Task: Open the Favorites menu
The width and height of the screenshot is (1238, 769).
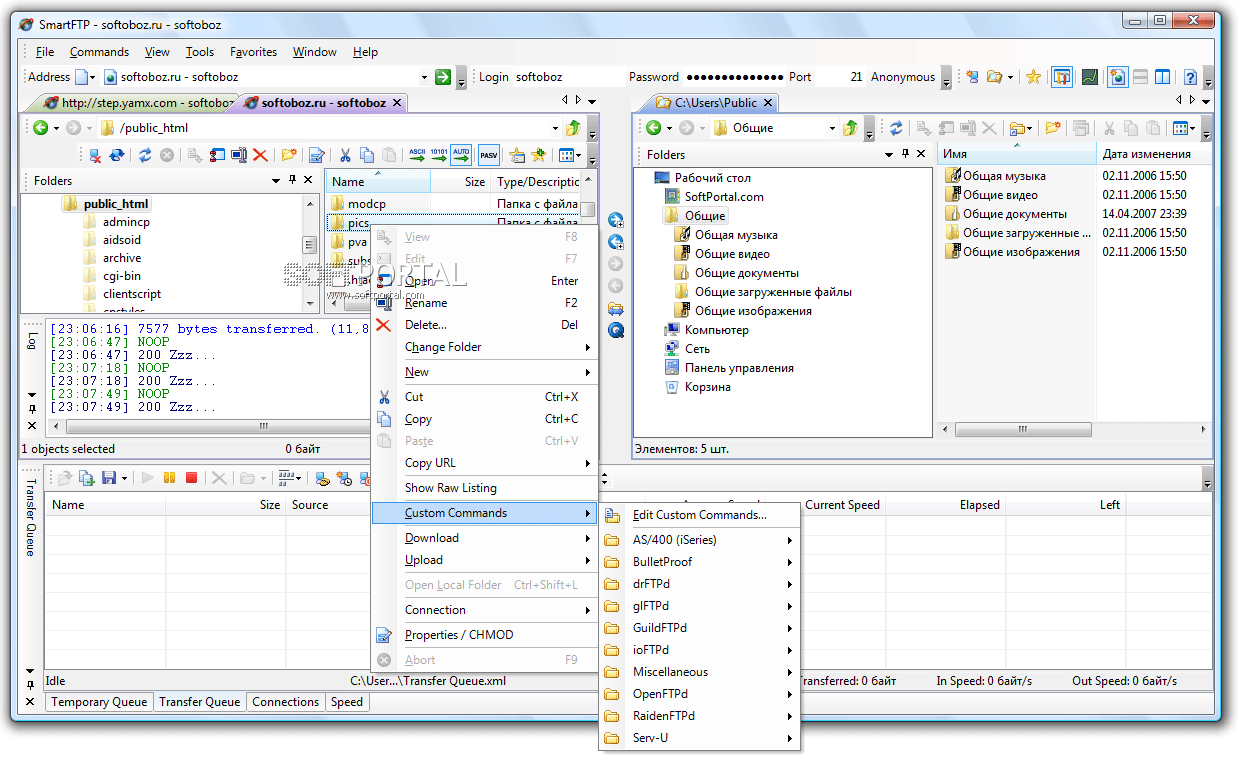Action: click(254, 52)
